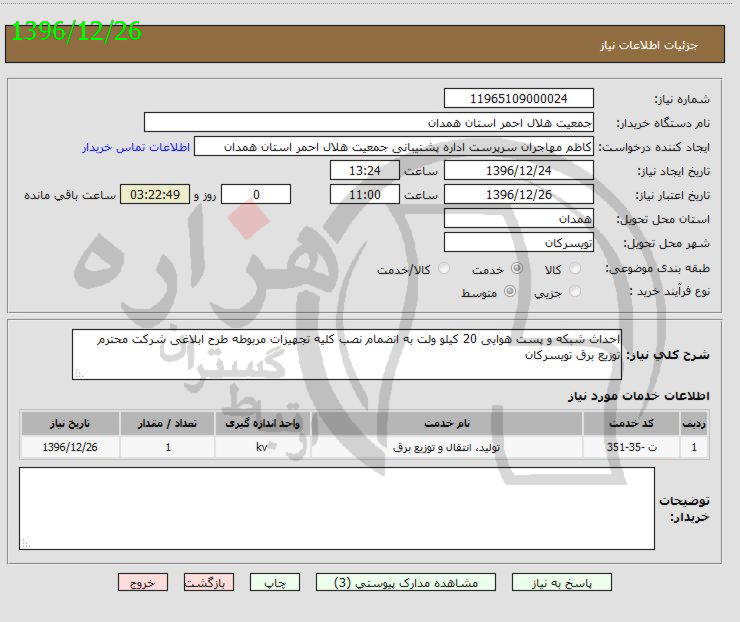The height and width of the screenshot is (622, 740).
Task: Click the شهر محل تحویل field
Action: click(x=518, y=242)
